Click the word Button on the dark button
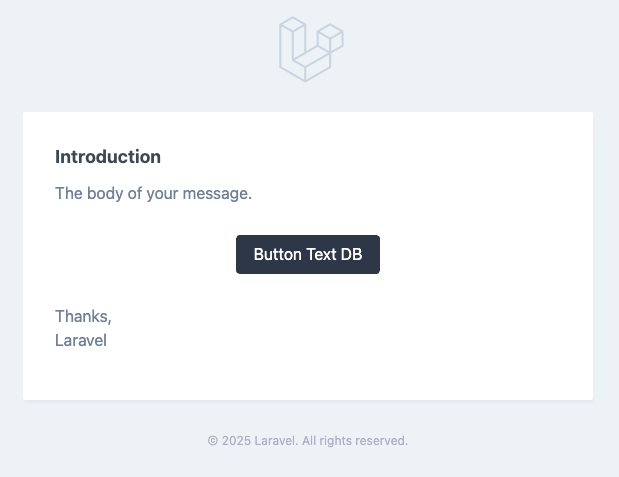Viewport: 619px width, 477px height. point(277,254)
